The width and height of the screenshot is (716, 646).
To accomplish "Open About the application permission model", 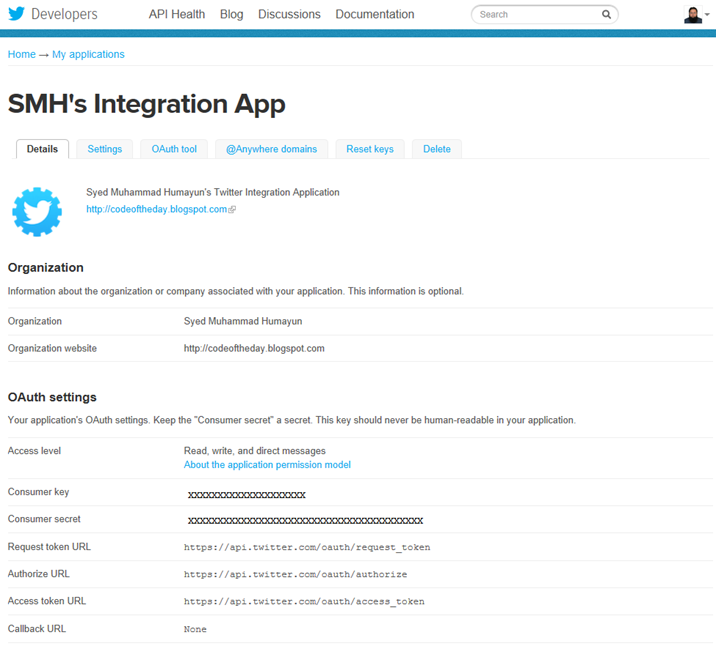I will [x=267, y=465].
